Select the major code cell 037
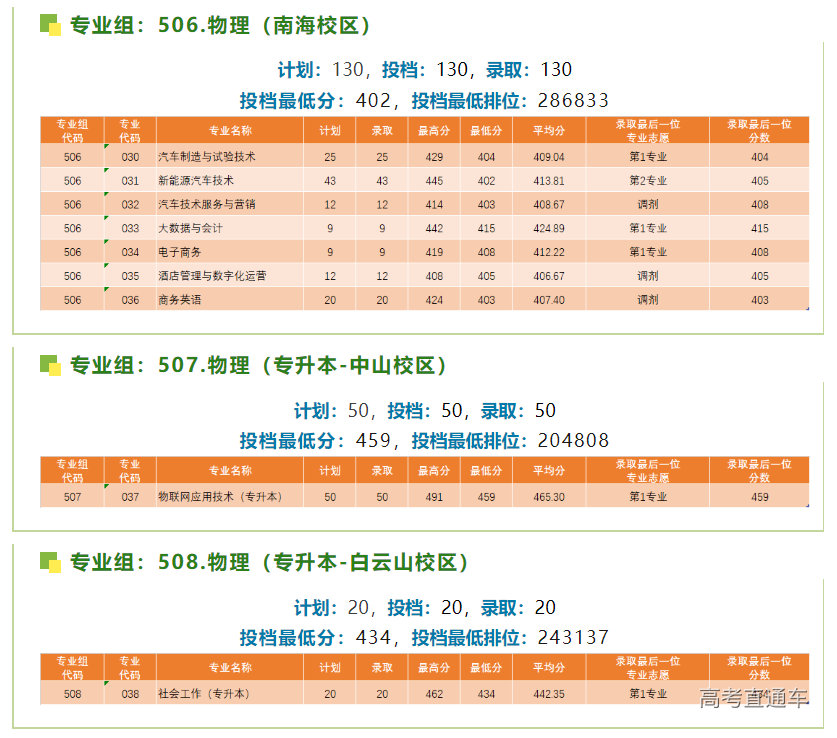Image resolution: width=837 pixels, height=738 pixels. [x=130, y=497]
